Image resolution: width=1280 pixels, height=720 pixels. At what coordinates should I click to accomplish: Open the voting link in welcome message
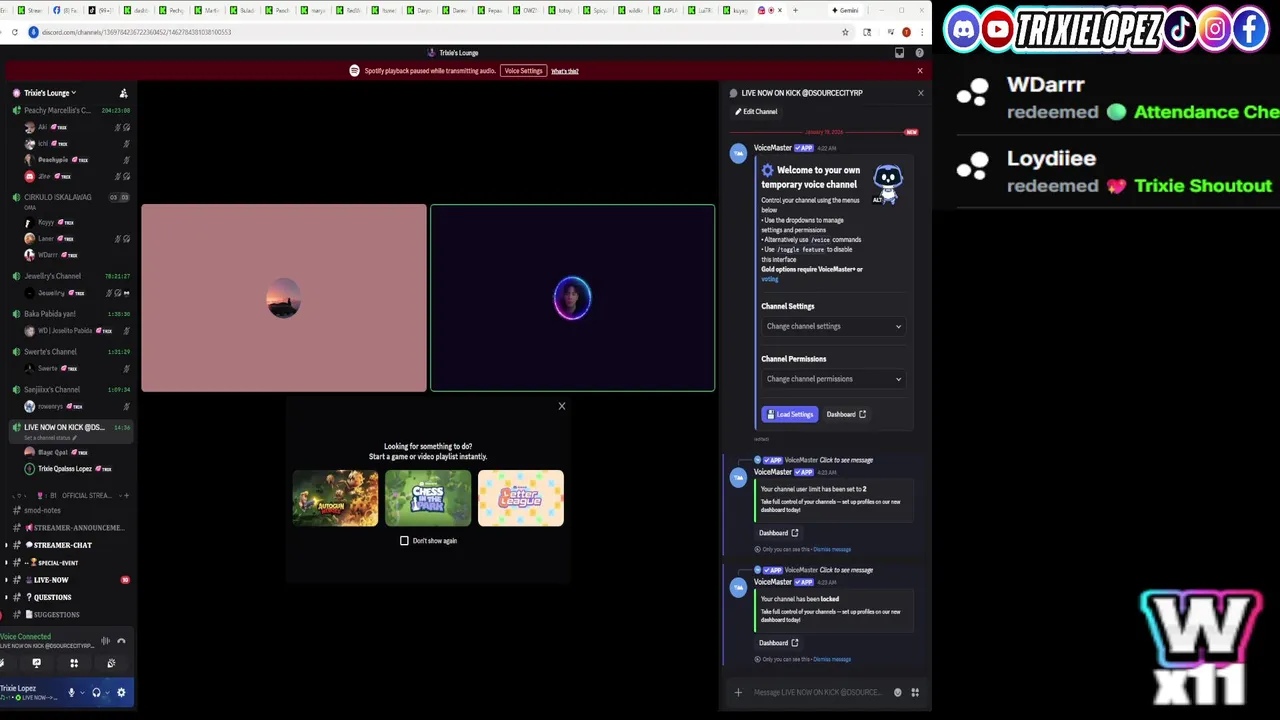[x=769, y=279]
